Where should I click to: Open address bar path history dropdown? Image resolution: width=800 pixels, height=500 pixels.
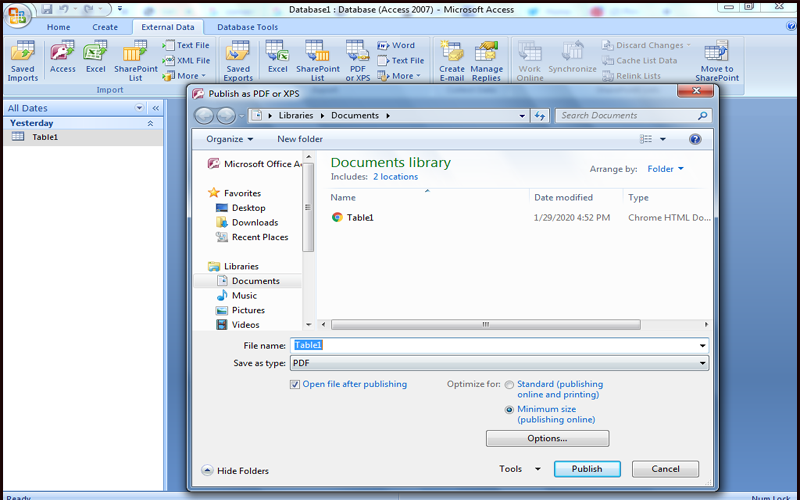tap(522, 116)
